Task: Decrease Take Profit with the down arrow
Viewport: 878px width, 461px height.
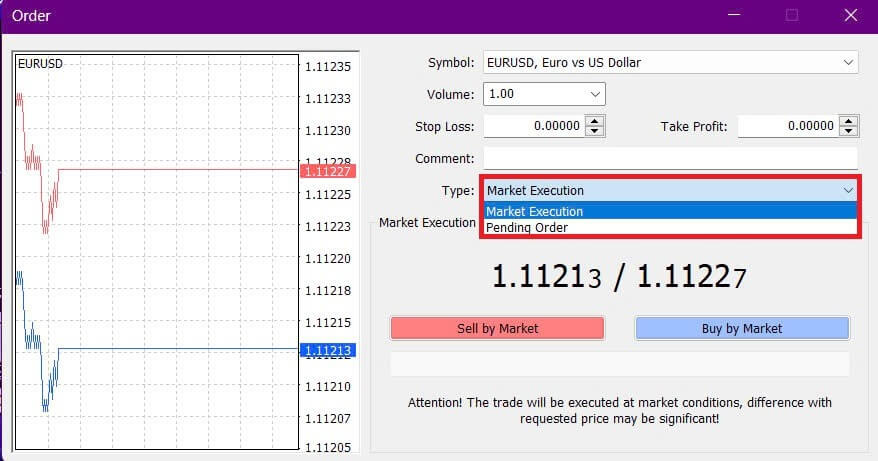Action: coord(849,131)
